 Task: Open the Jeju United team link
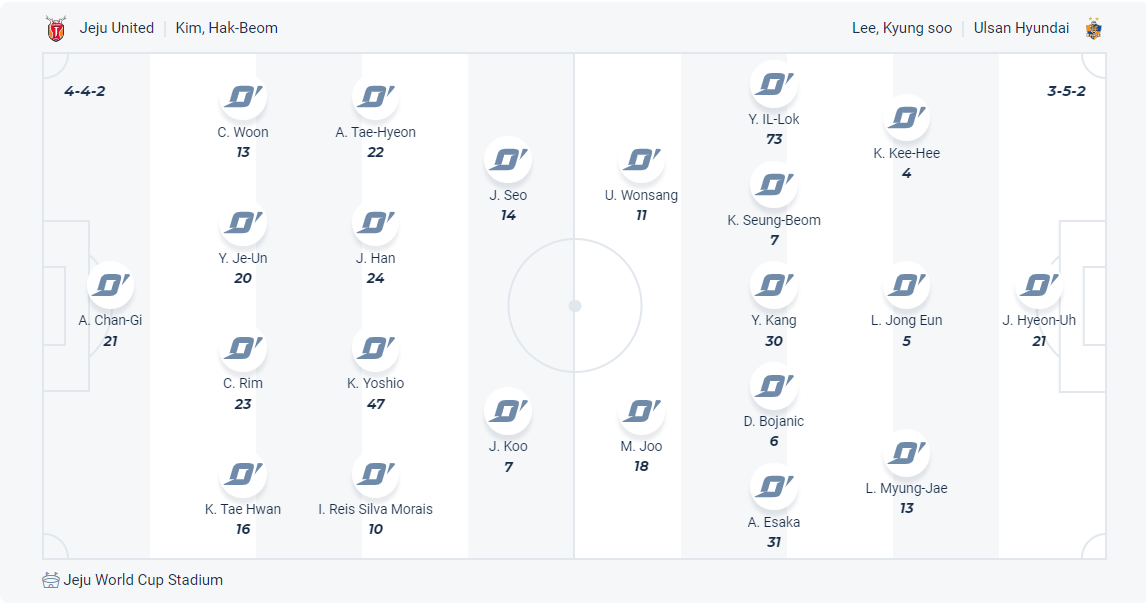click(x=117, y=28)
